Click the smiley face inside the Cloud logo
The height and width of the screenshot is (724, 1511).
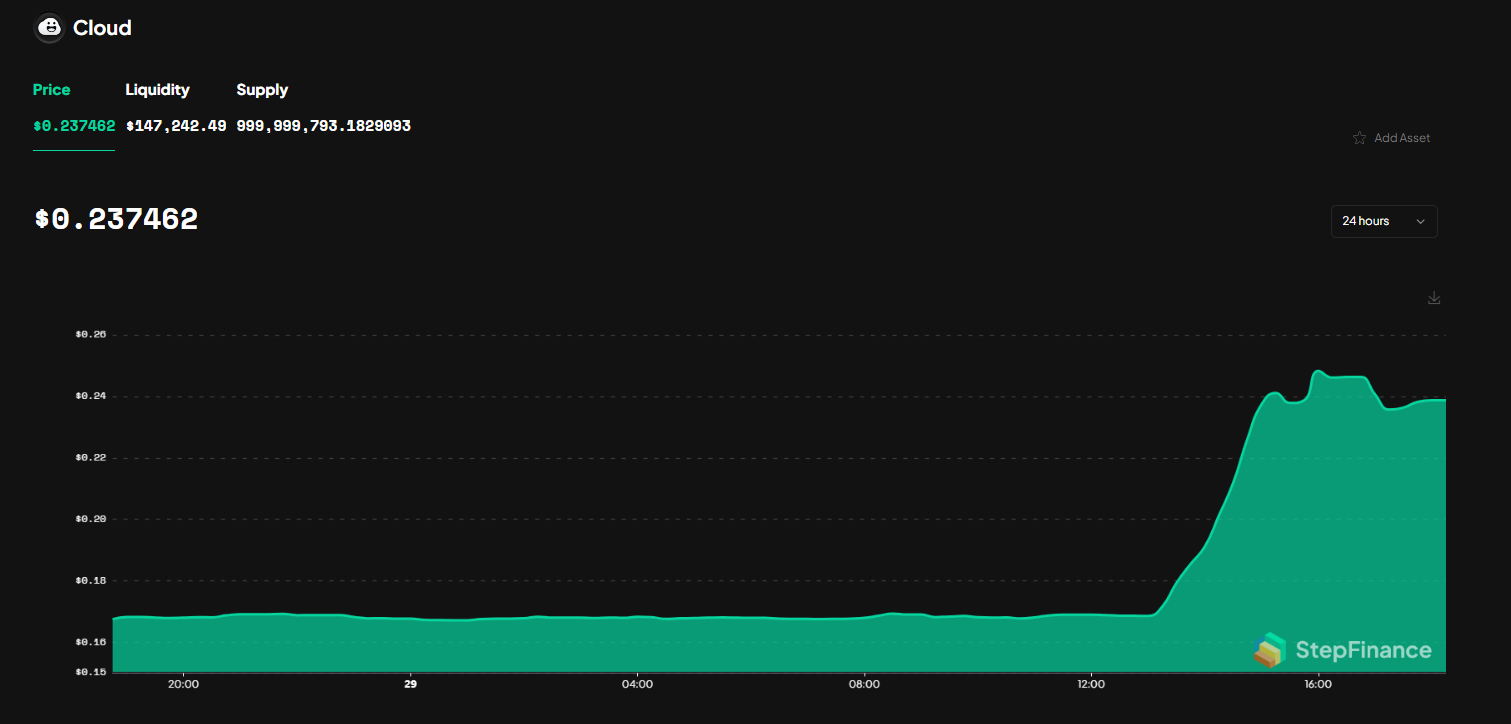49,28
